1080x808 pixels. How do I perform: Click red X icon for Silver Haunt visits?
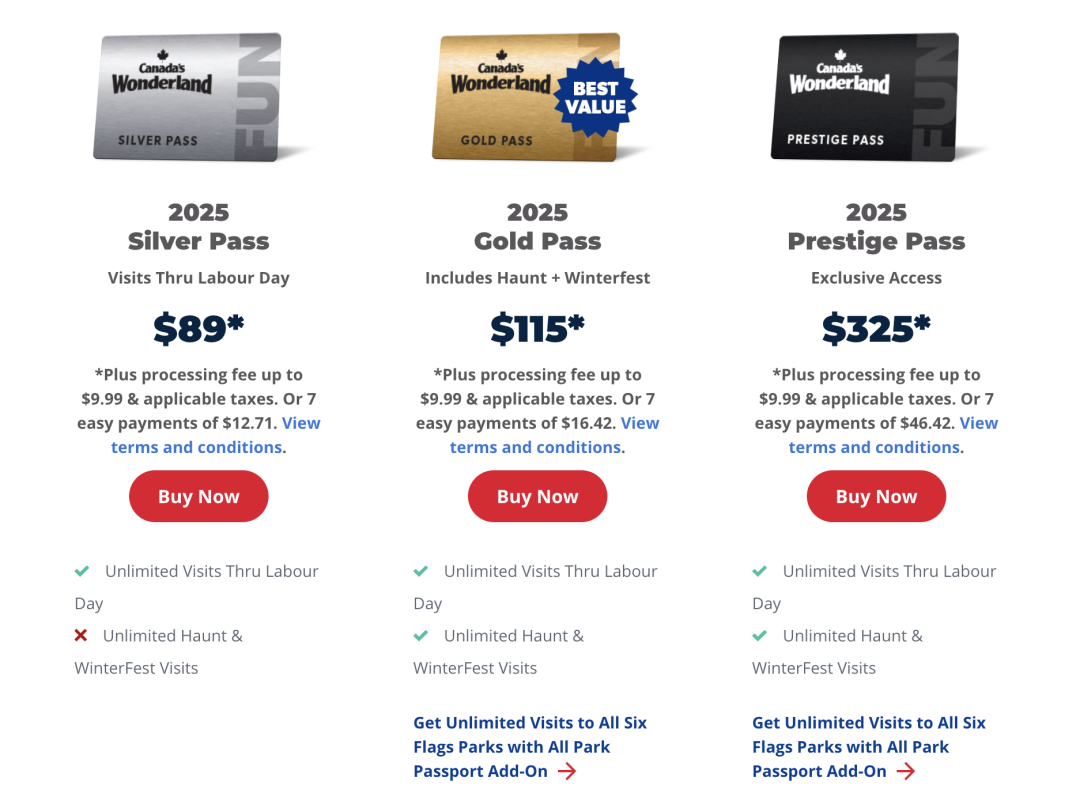[x=81, y=635]
